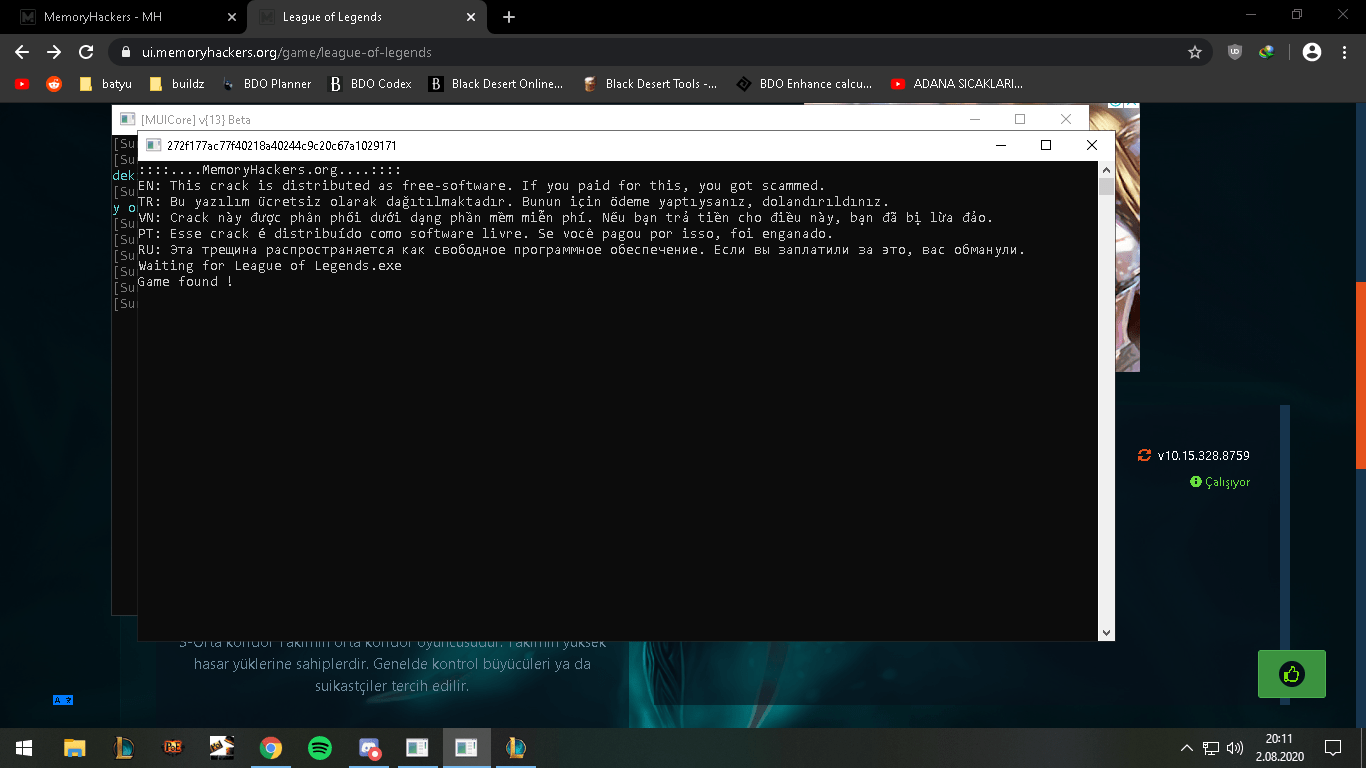Screen dimensions: 1366x768
Task: Minimize the MUICore v{13} Beta window
Action: (974, 119)
